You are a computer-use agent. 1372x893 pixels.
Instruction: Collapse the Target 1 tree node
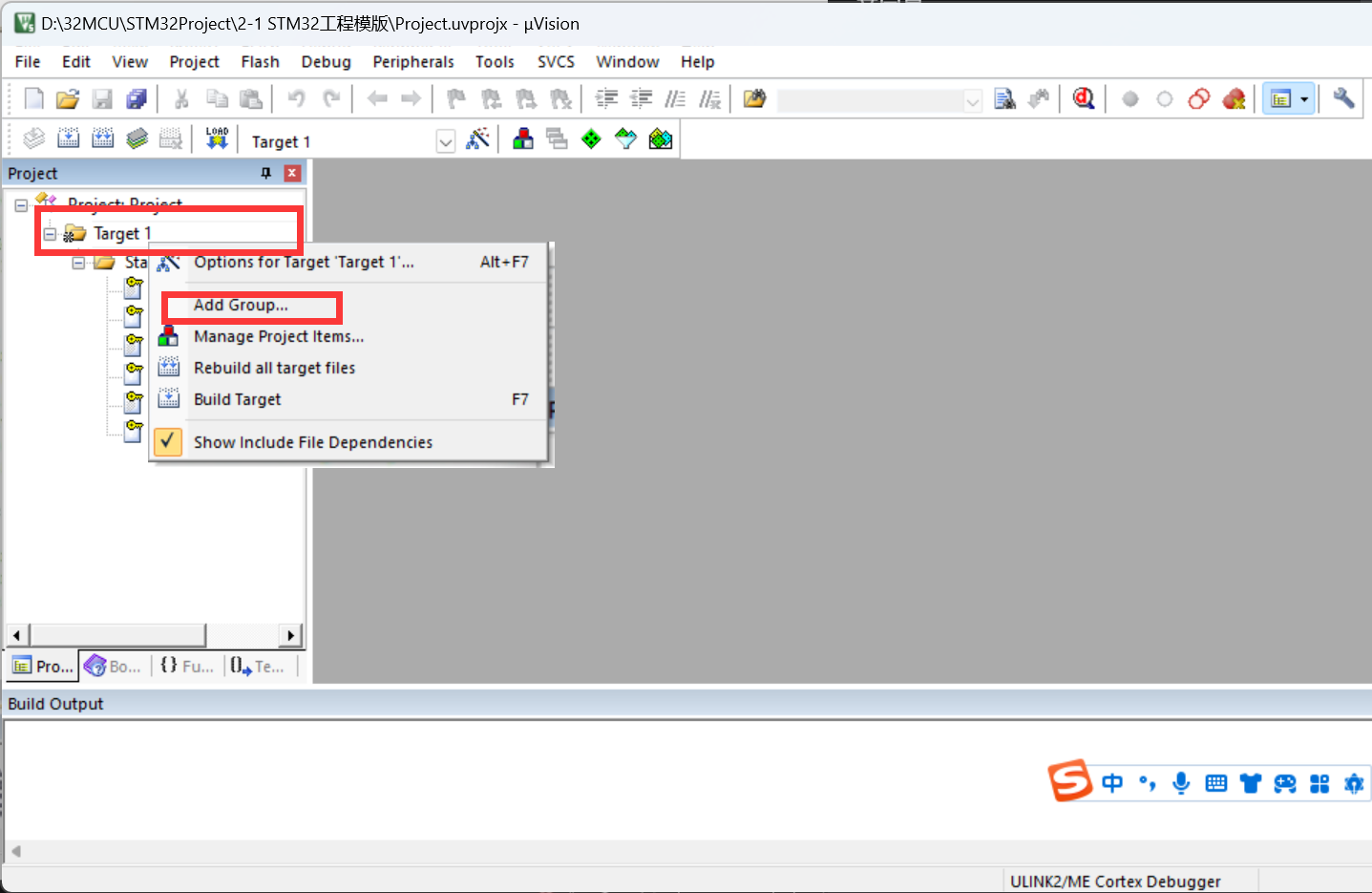50,233
